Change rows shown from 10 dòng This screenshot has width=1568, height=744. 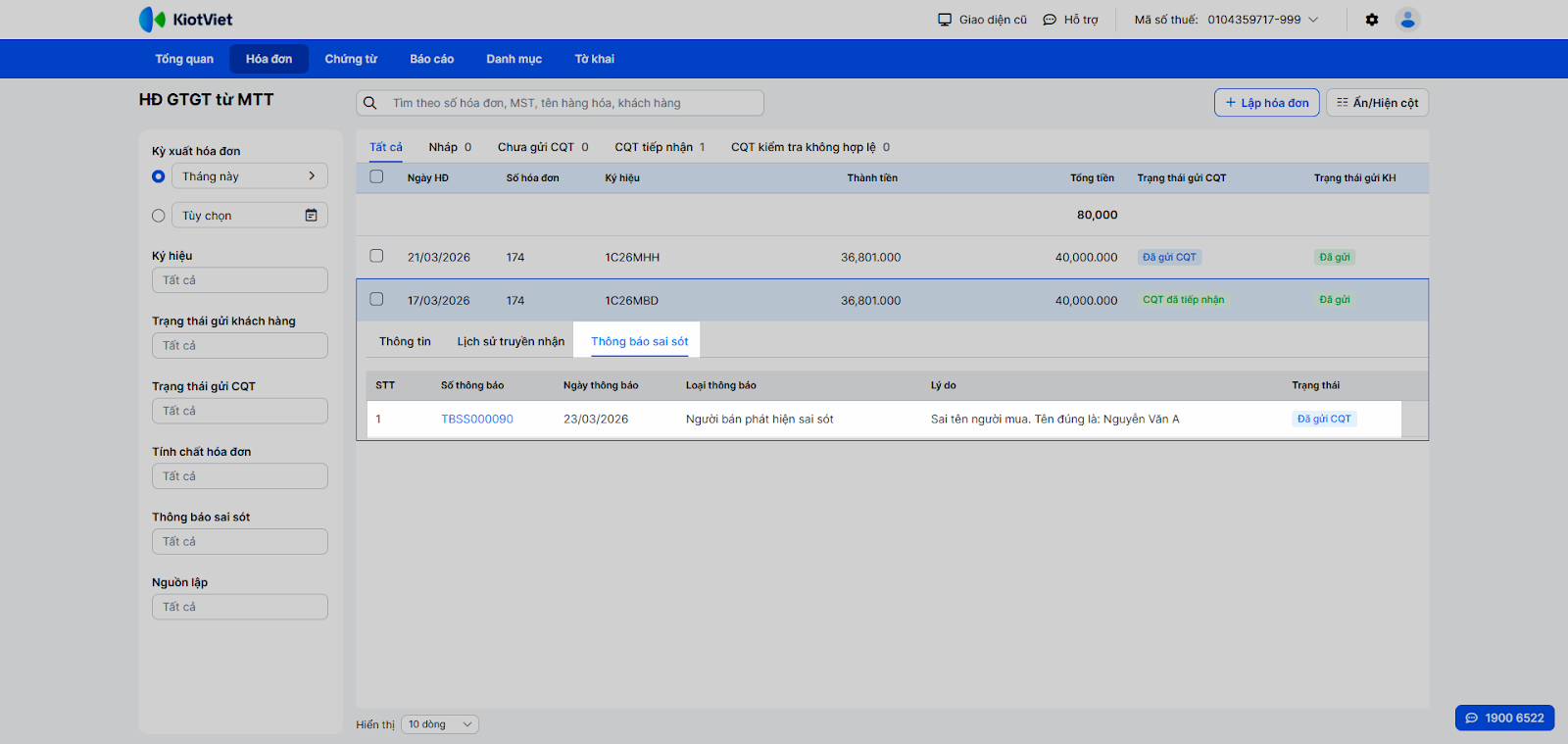[x=440, y=724]
